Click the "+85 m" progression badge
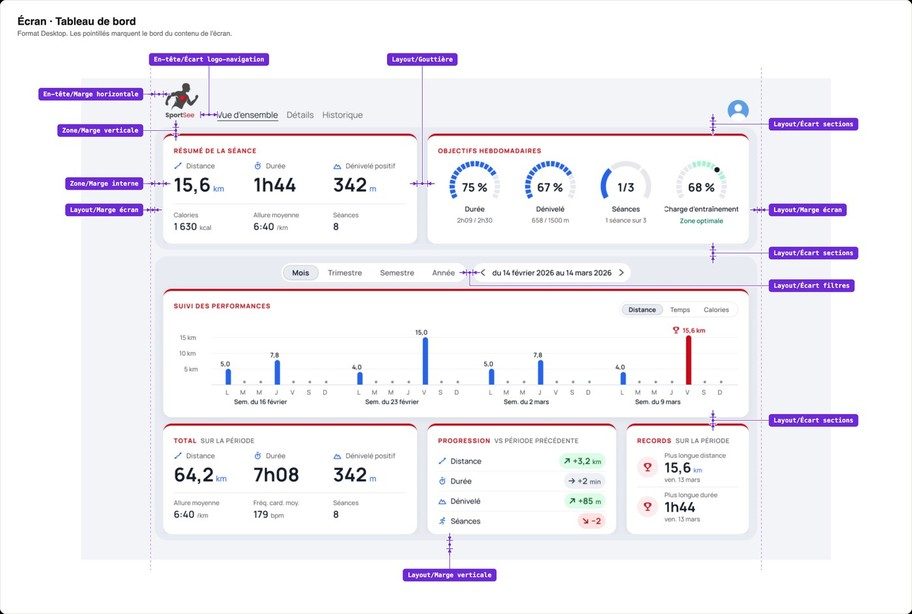 click(x=585, y=501)
